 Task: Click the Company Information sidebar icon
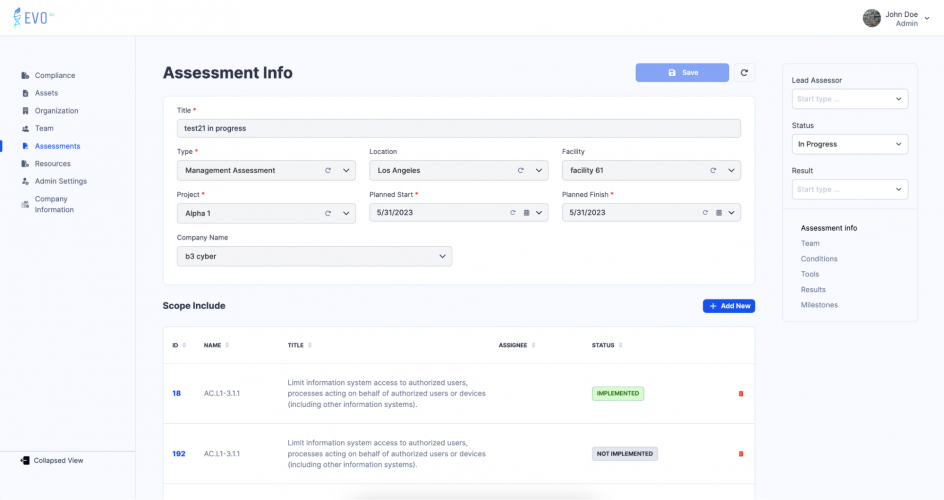pos(25,205)
